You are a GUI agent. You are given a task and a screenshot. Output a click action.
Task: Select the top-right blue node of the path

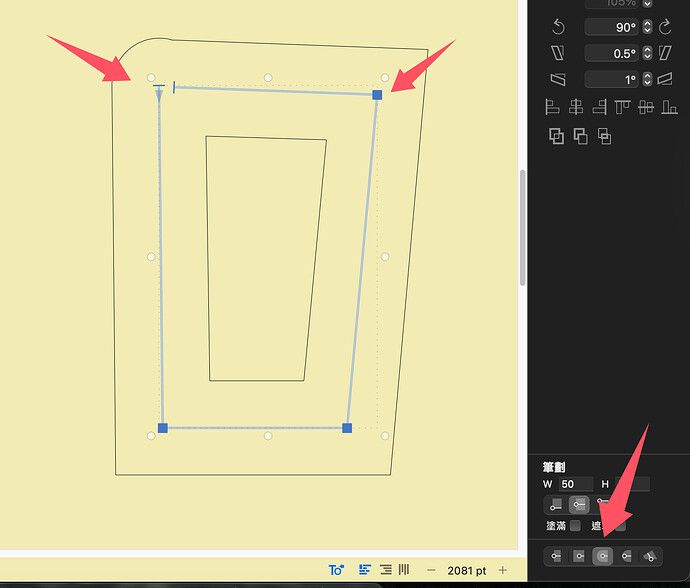pos(377,95)
